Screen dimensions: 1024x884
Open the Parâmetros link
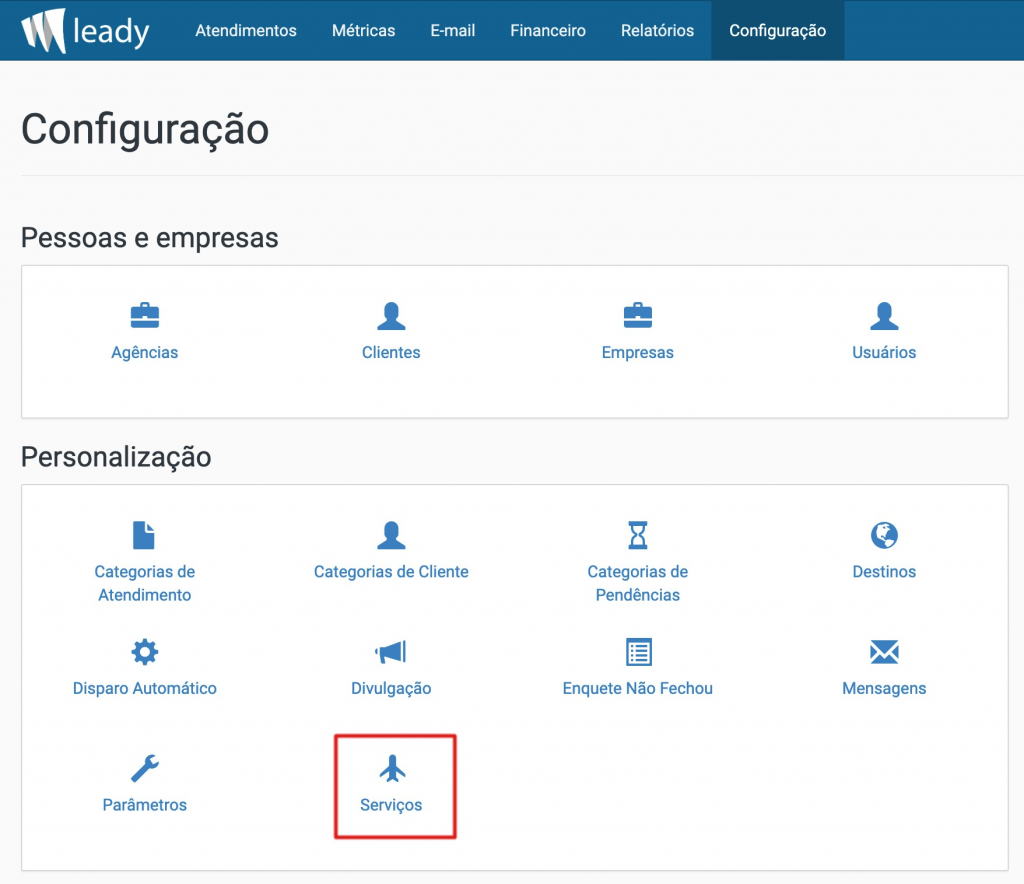tap(145, 805)
